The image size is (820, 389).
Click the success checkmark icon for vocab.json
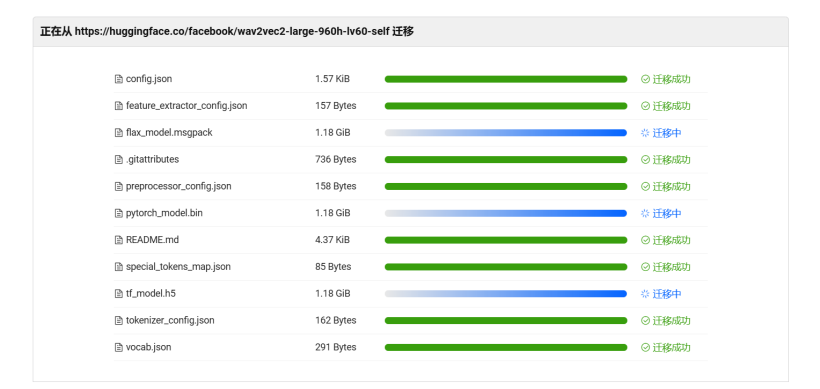click(645, 348)
